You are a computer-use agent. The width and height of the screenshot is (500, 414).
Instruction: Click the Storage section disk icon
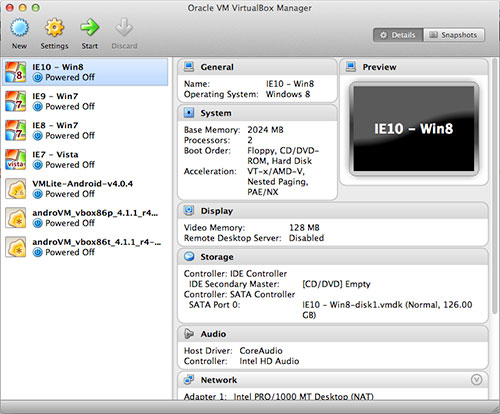point(189,256)
